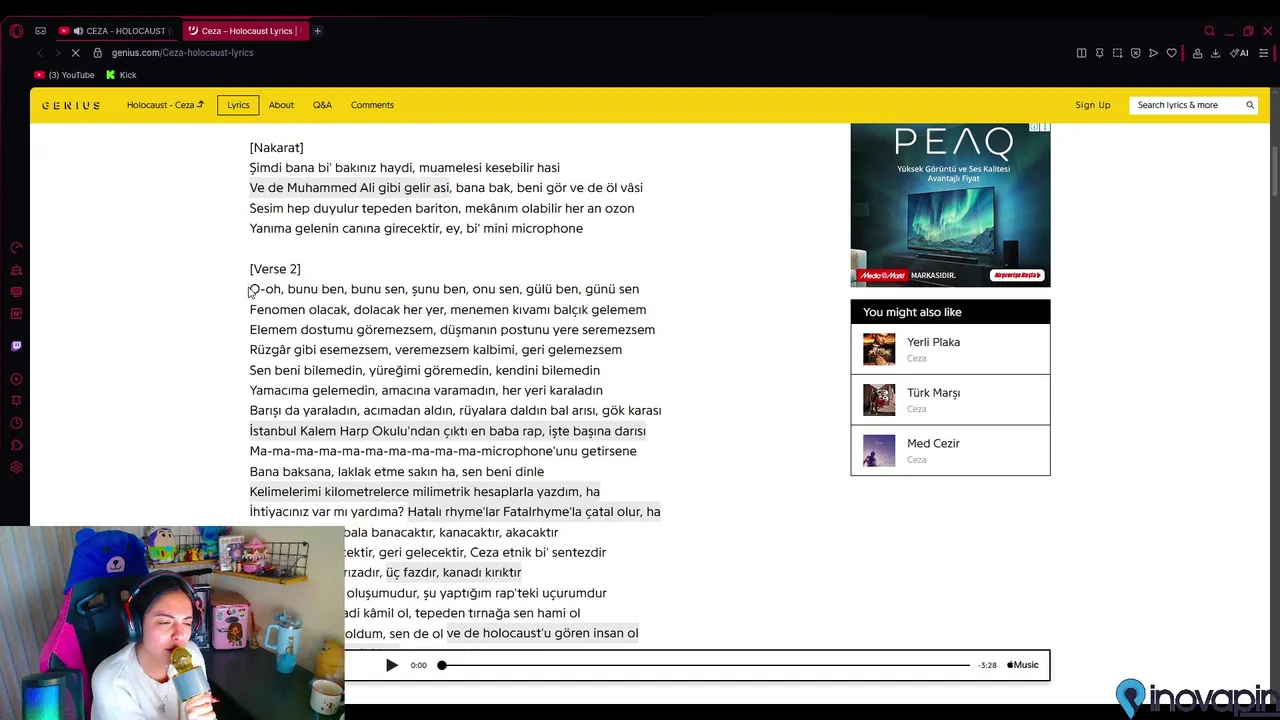
Task: Open the sidebar player icon
Action: click(16, 379)
